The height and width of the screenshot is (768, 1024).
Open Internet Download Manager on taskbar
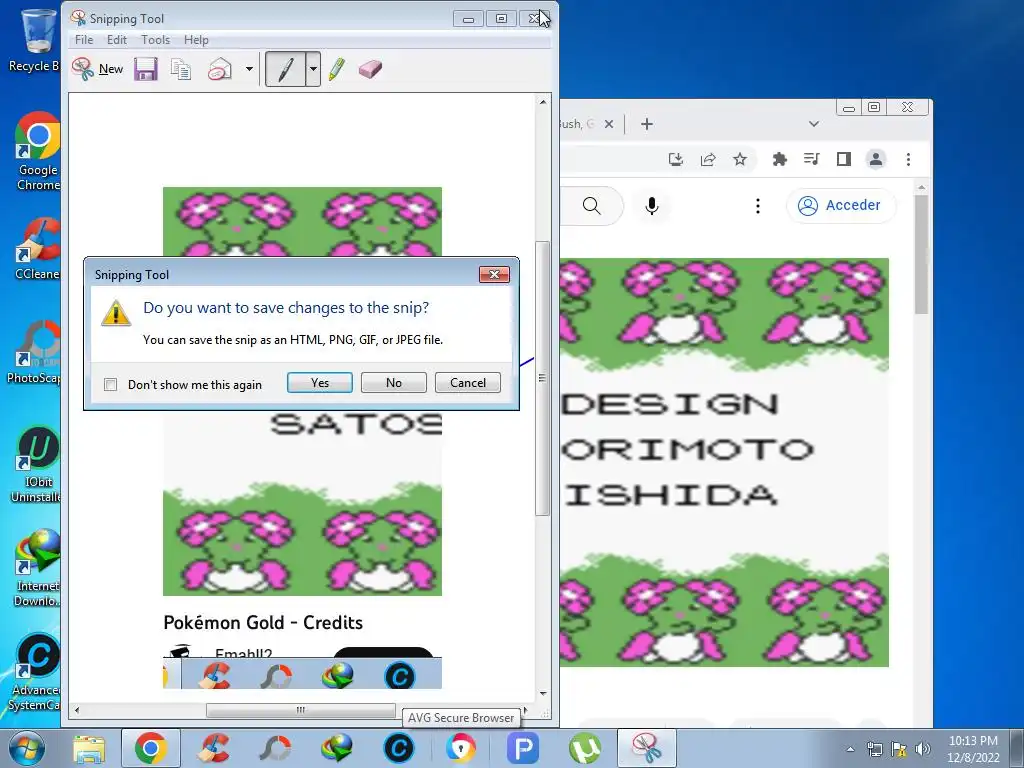337,748
